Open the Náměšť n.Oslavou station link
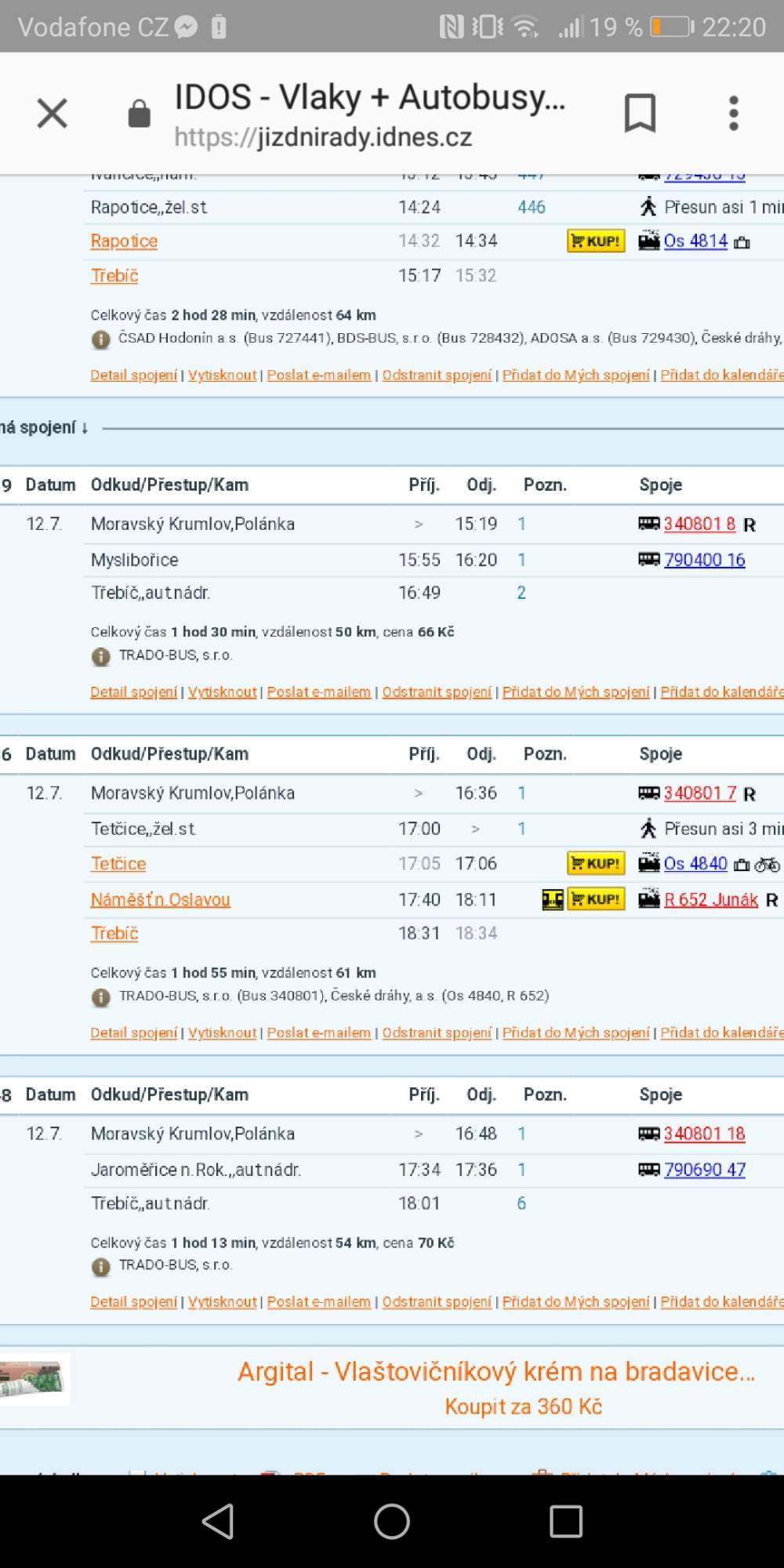784x1568 pixels. click(161, 900)
